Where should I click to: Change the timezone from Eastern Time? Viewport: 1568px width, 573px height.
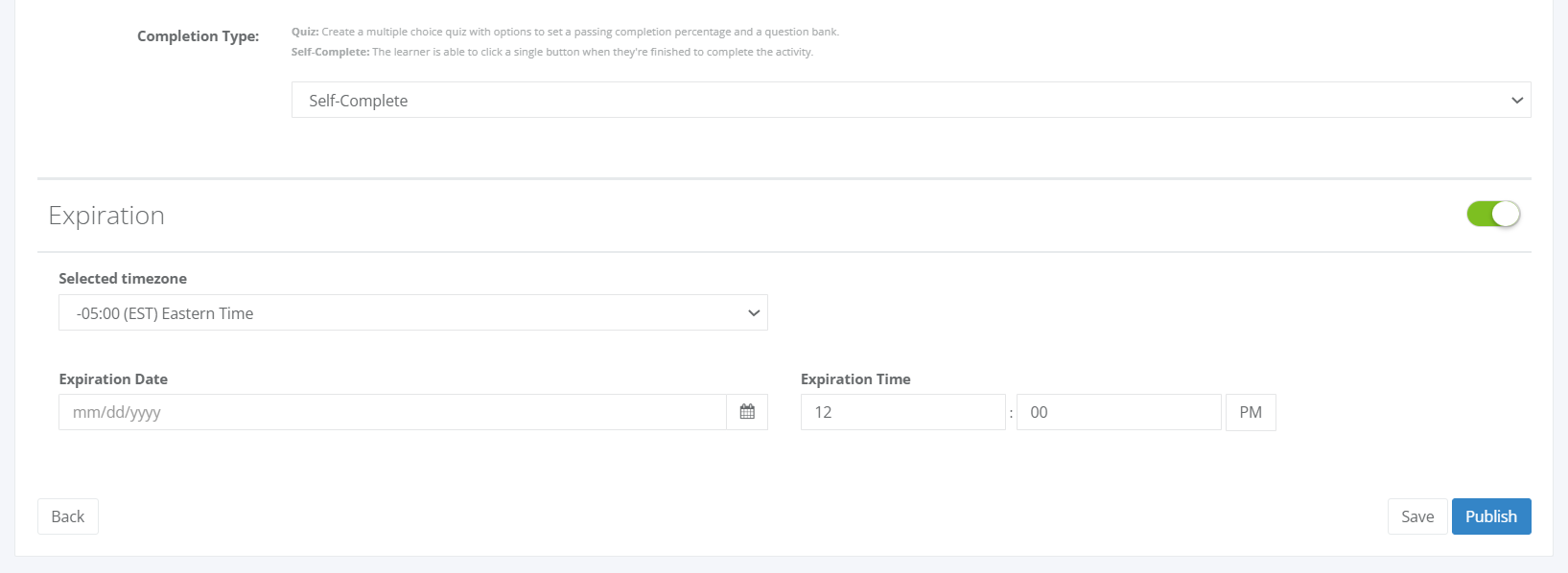pyautogui.click(x=412, y=312)
